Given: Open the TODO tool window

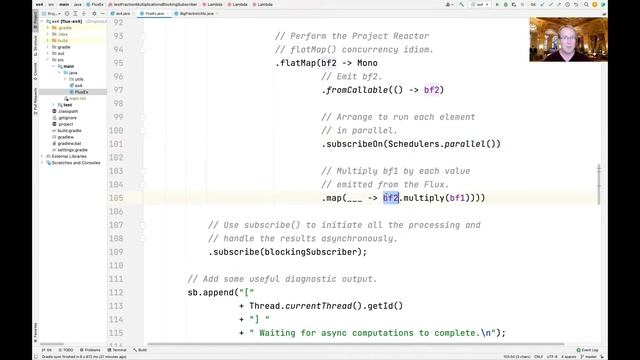Looking at the screenshot, I should click(x=66, y=350).
